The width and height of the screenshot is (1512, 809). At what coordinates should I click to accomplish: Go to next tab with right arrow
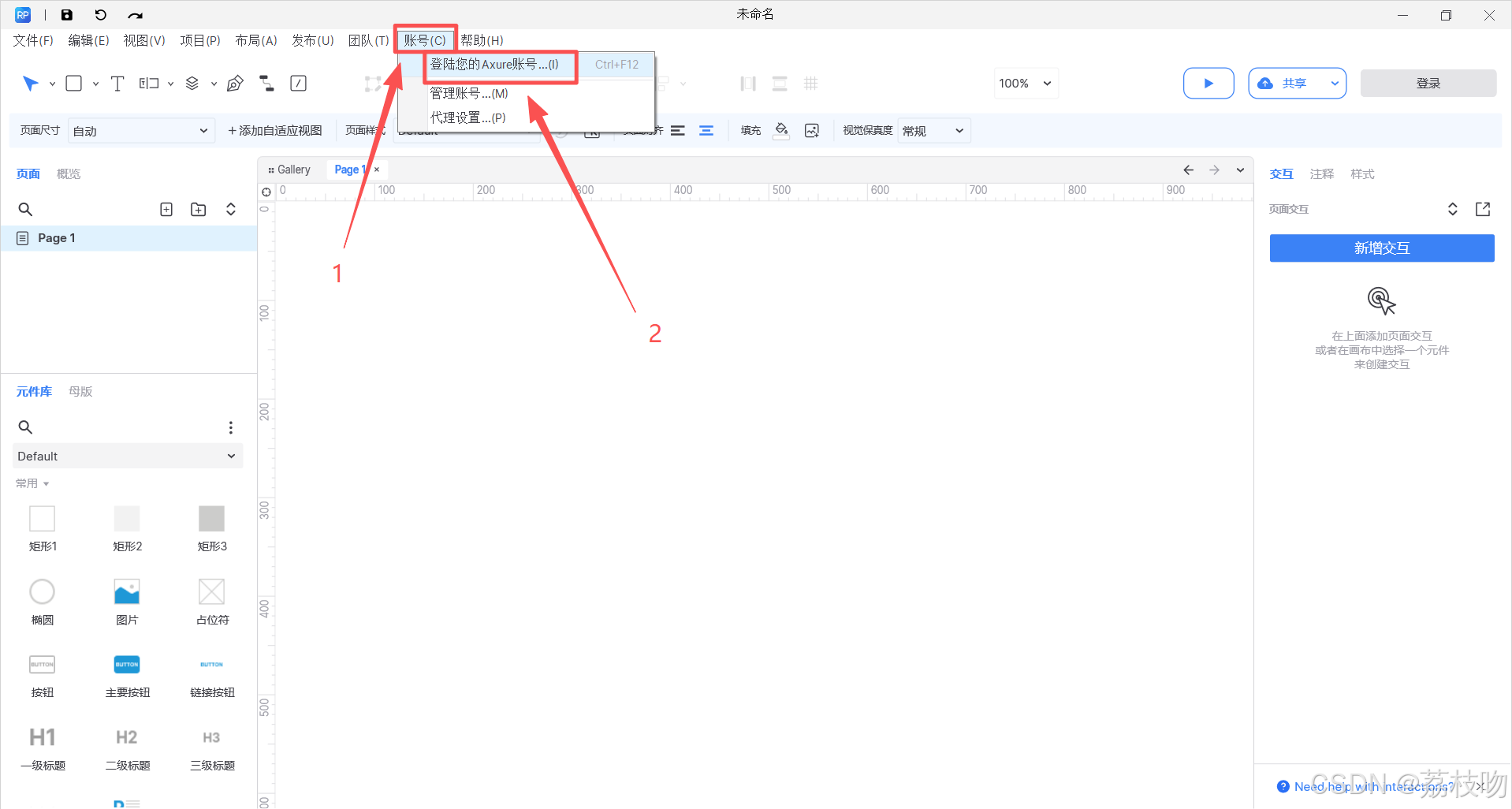pos(1215,170)
